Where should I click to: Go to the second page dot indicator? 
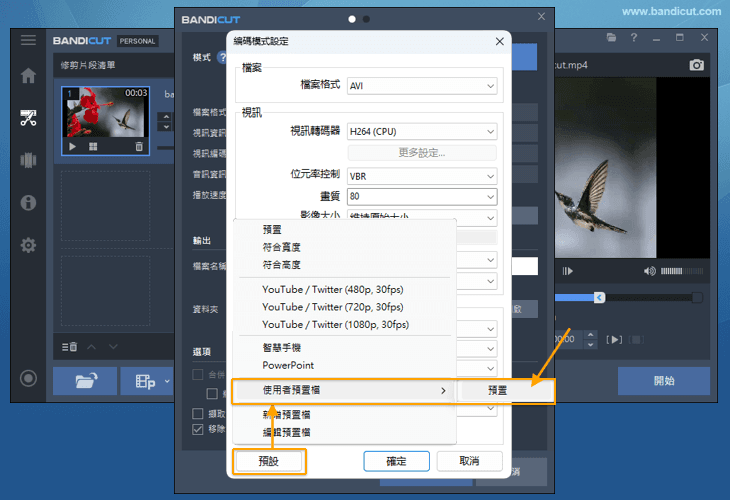click(x=366, y=19)
